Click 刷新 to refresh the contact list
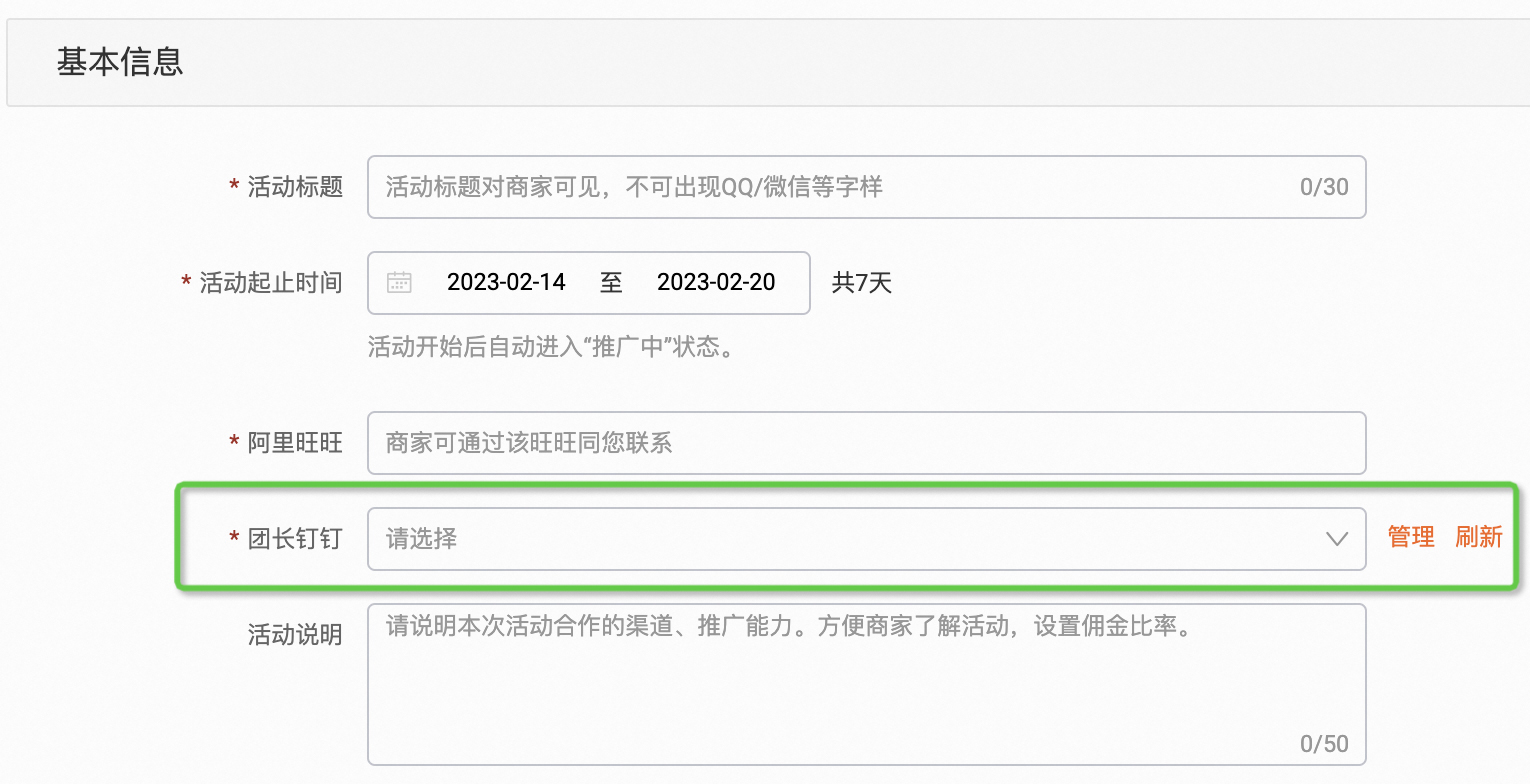 click(x=1479, y=537)
